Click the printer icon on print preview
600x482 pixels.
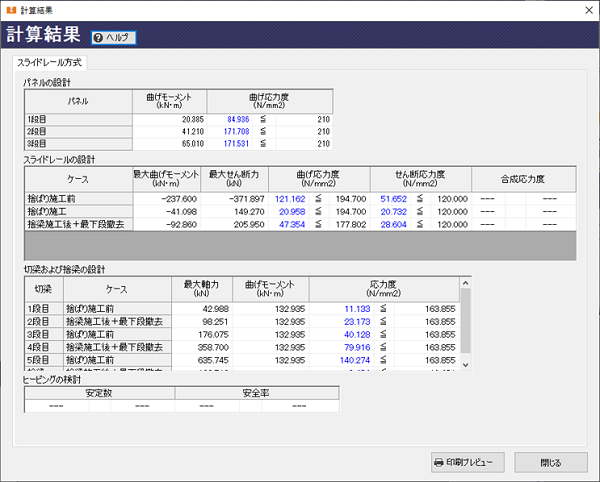pos(439,462)
